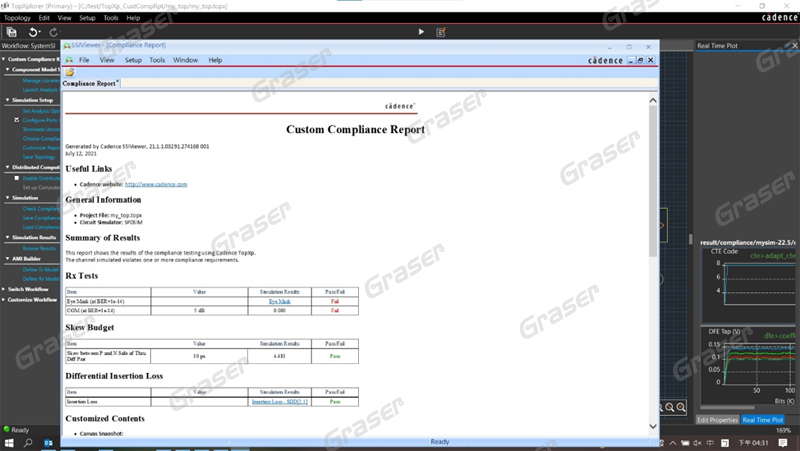Click the SSIViewer app icon beside File menu
This screenshot has height=451, width=800.
[69, 60]
